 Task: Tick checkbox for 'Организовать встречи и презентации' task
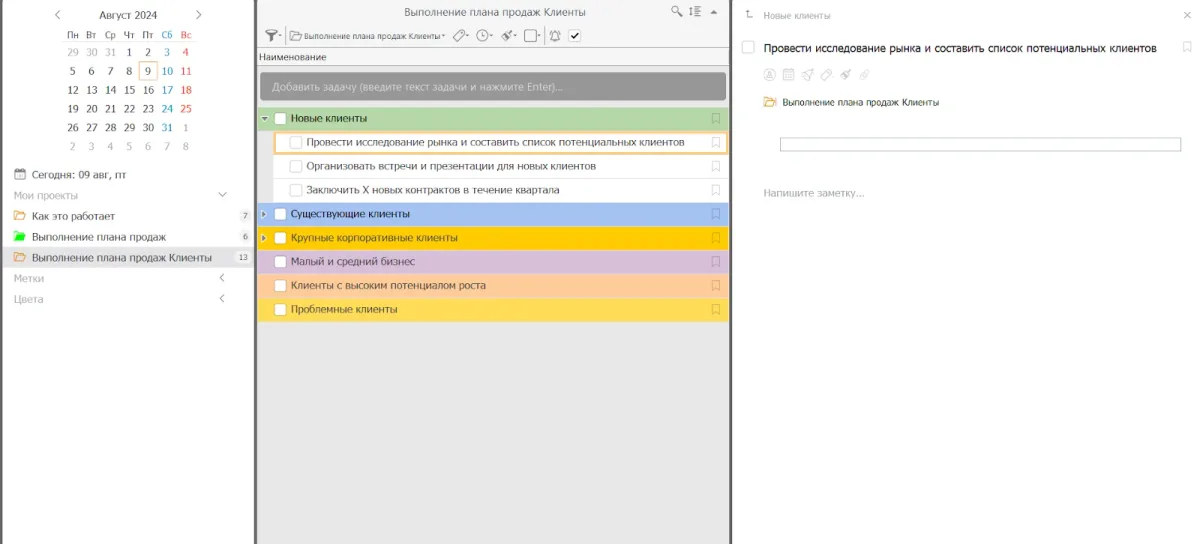pyautogui.click(x=296, y=166)
